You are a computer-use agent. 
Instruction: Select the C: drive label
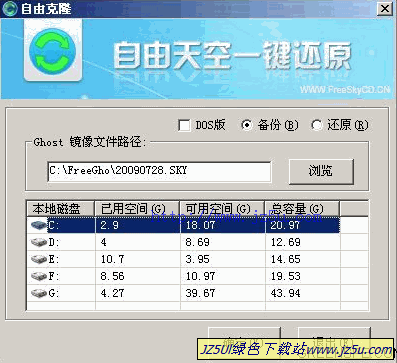click(54, 225)
